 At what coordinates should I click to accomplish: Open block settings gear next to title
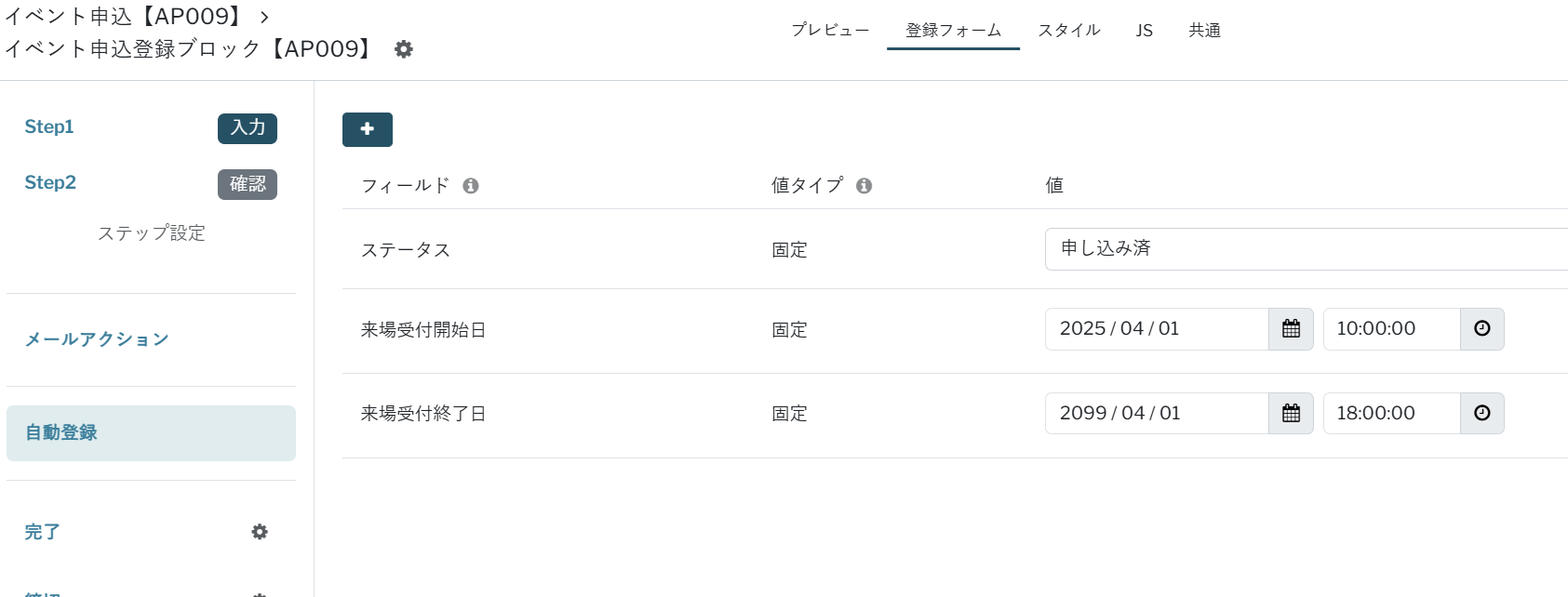(403, 49)
